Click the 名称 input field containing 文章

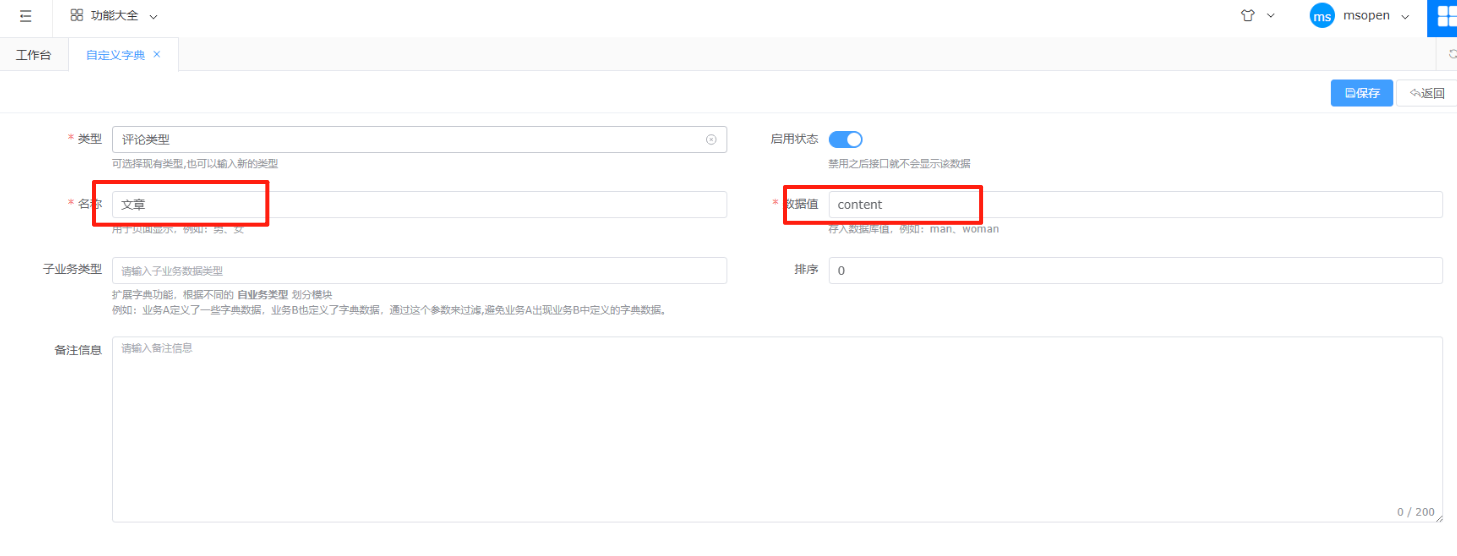[x=419, y=204]
